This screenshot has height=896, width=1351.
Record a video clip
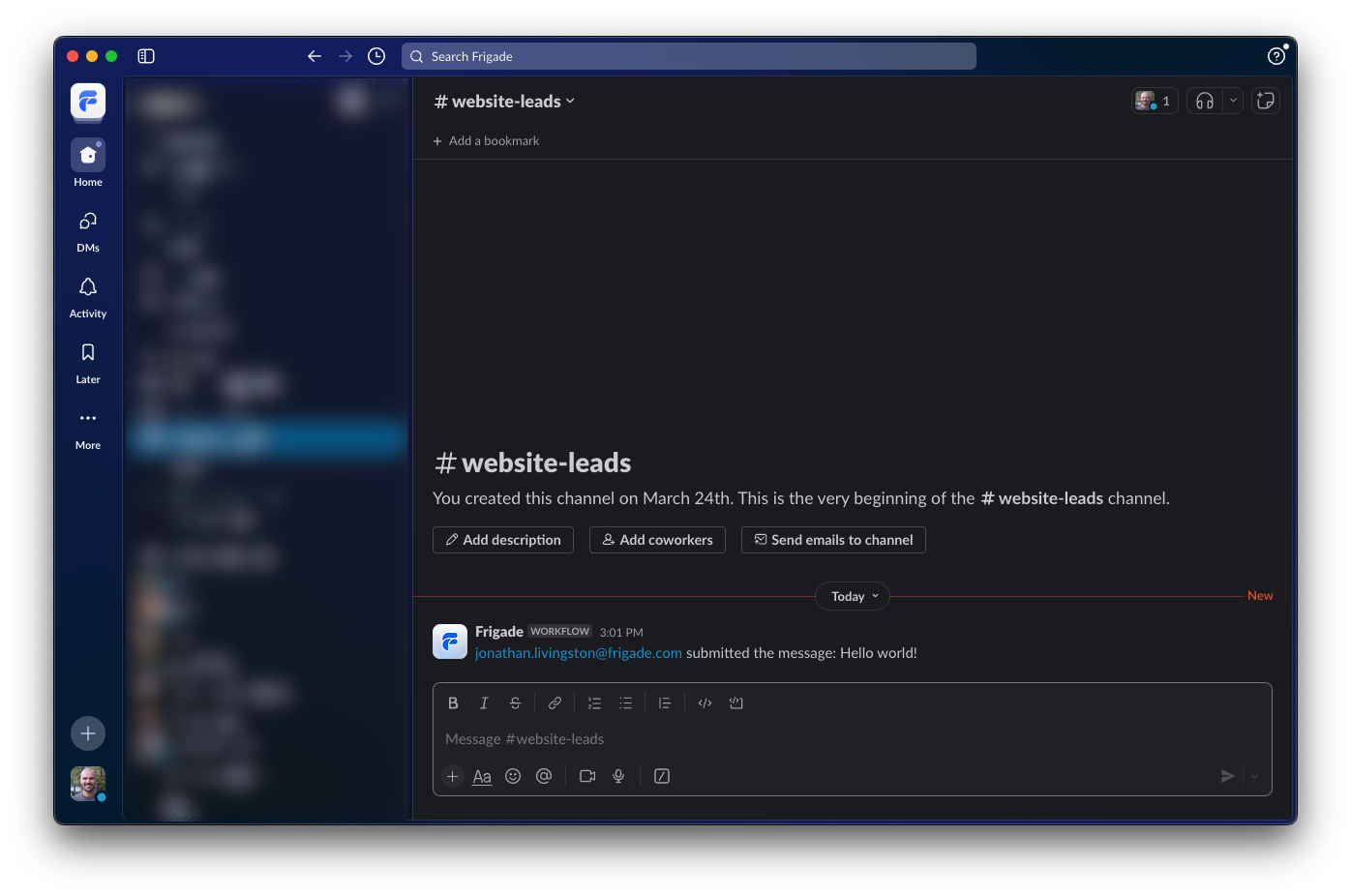(587, 776)
